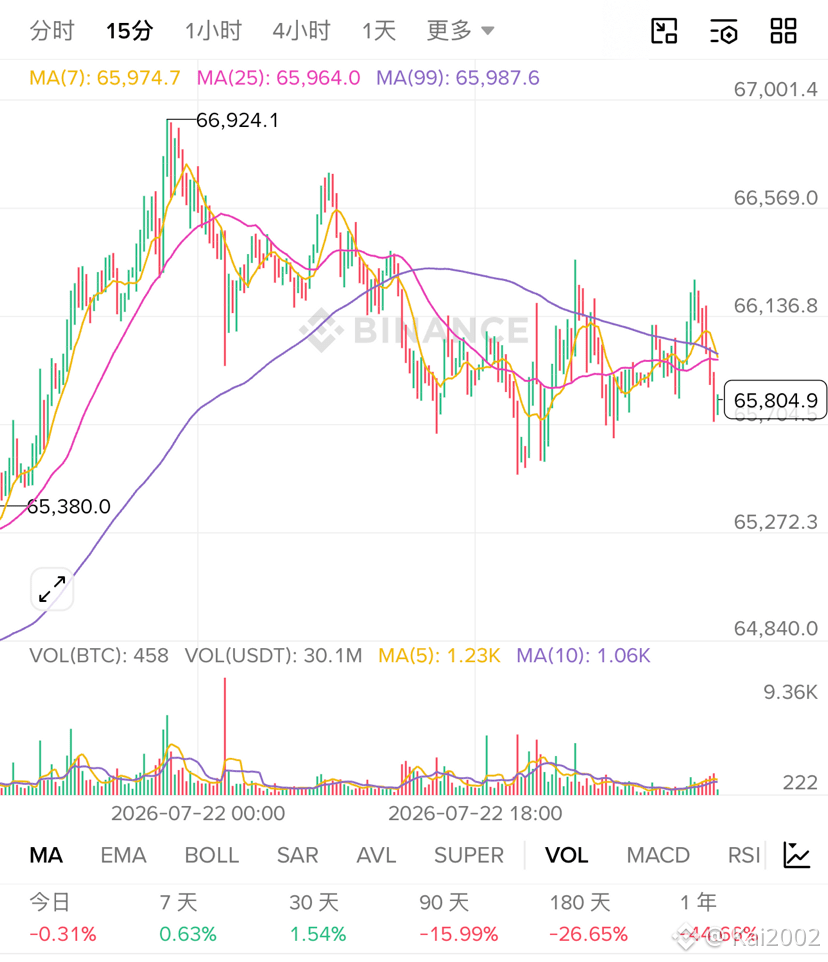Toggle the SUPER indicator
This screenshot has width=828, height=962.
[469, 855]
